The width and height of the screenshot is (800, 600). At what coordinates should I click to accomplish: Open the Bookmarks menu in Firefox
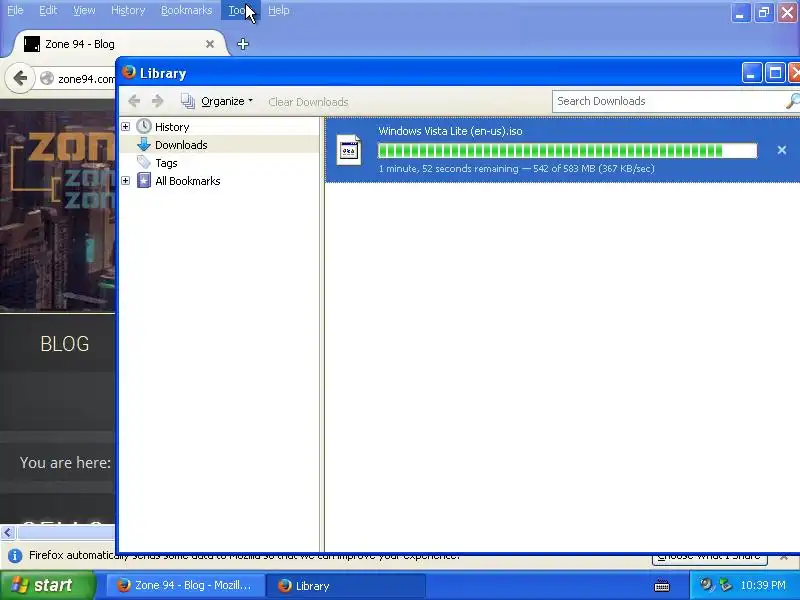(x=186, y=10)
